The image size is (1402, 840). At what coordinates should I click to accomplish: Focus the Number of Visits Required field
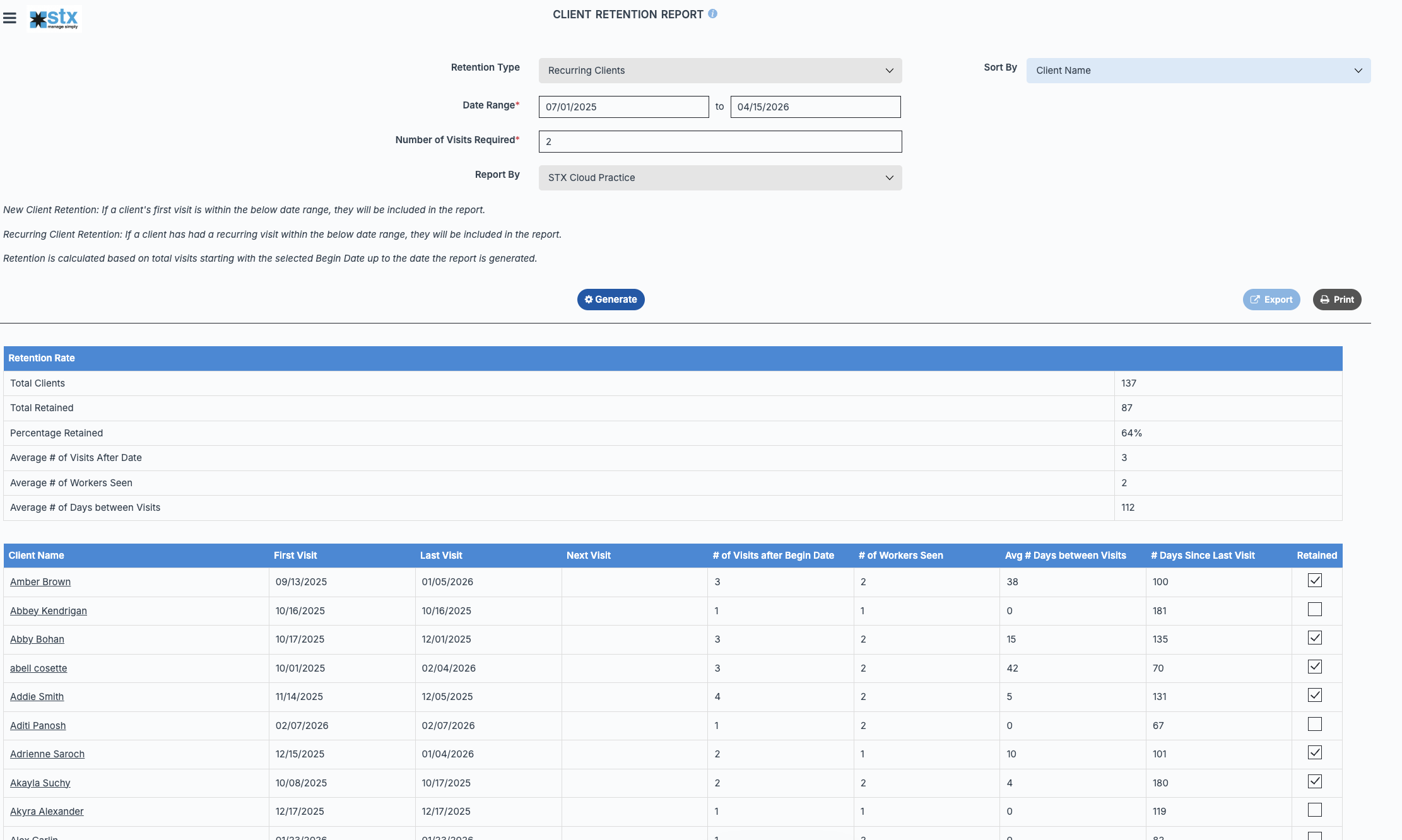[x=719, y=142]
